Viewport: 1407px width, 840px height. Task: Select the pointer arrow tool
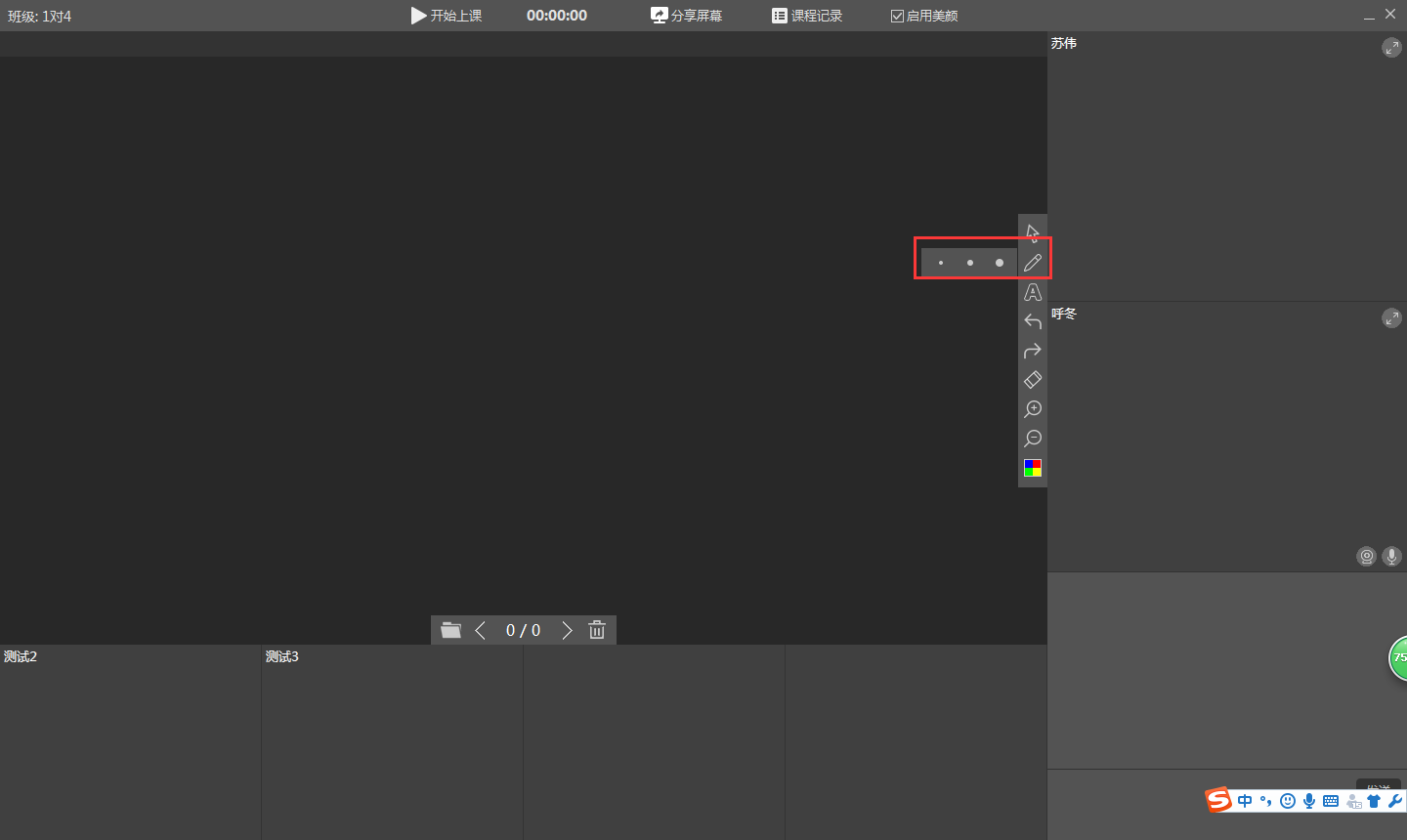coord(1033,232)
